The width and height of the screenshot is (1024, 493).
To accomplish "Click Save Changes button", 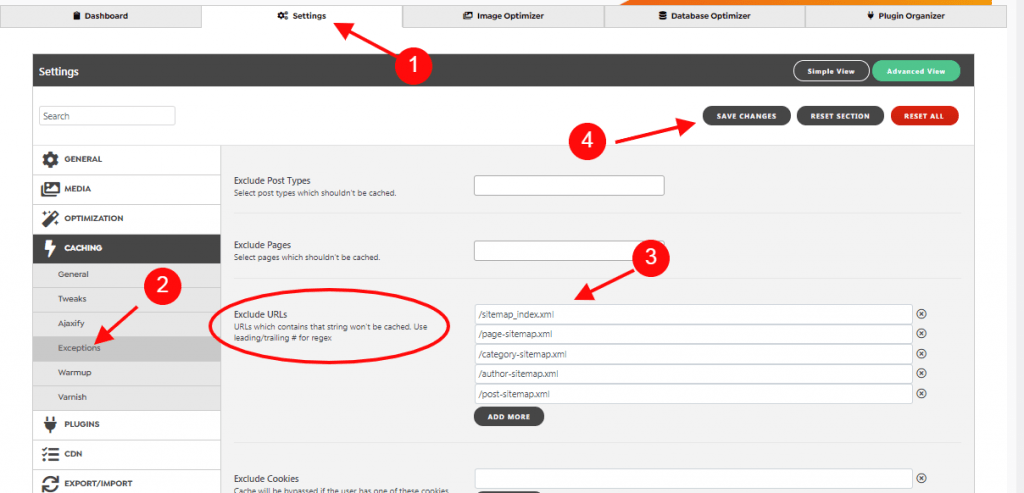I will (746, 116).
